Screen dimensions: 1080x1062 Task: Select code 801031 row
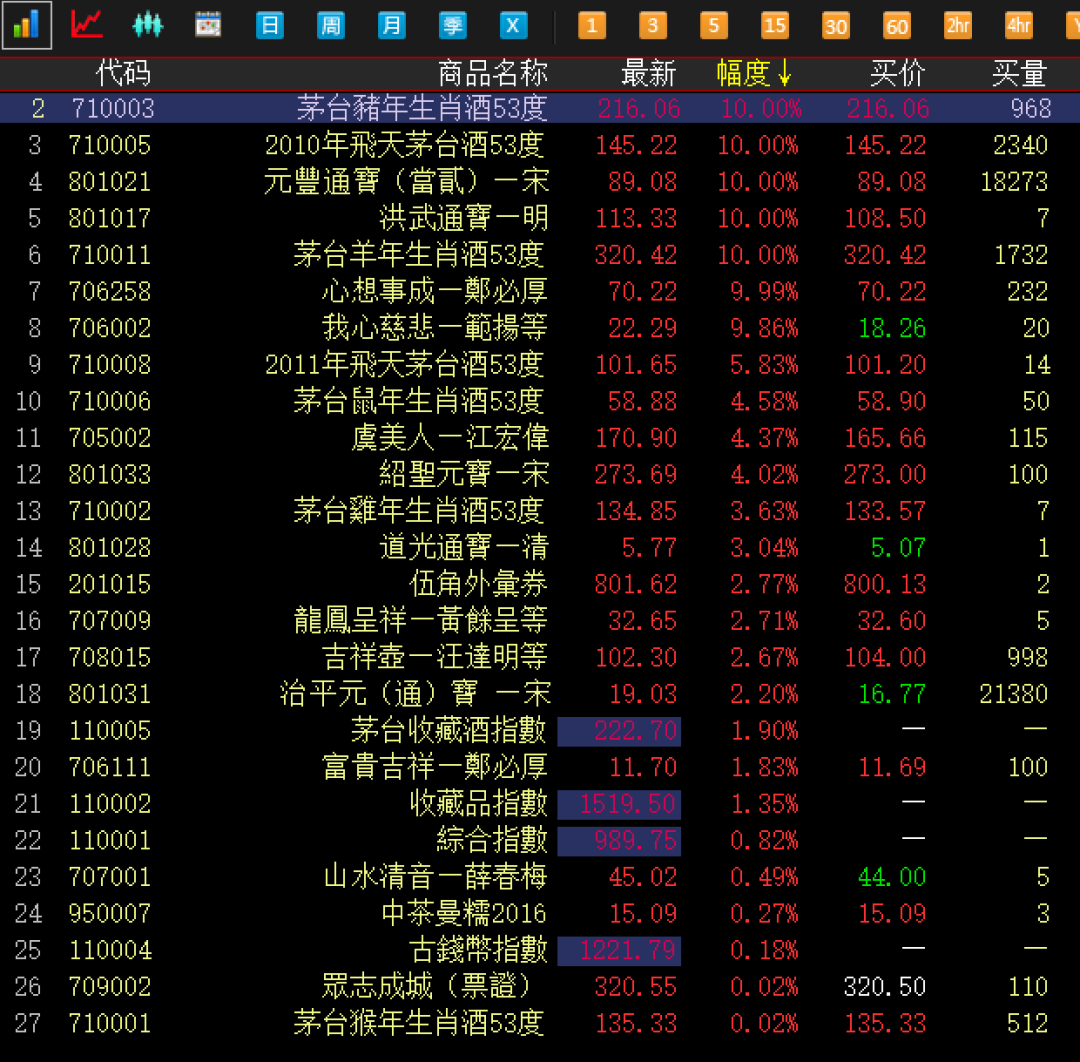(x=540, y=694)
